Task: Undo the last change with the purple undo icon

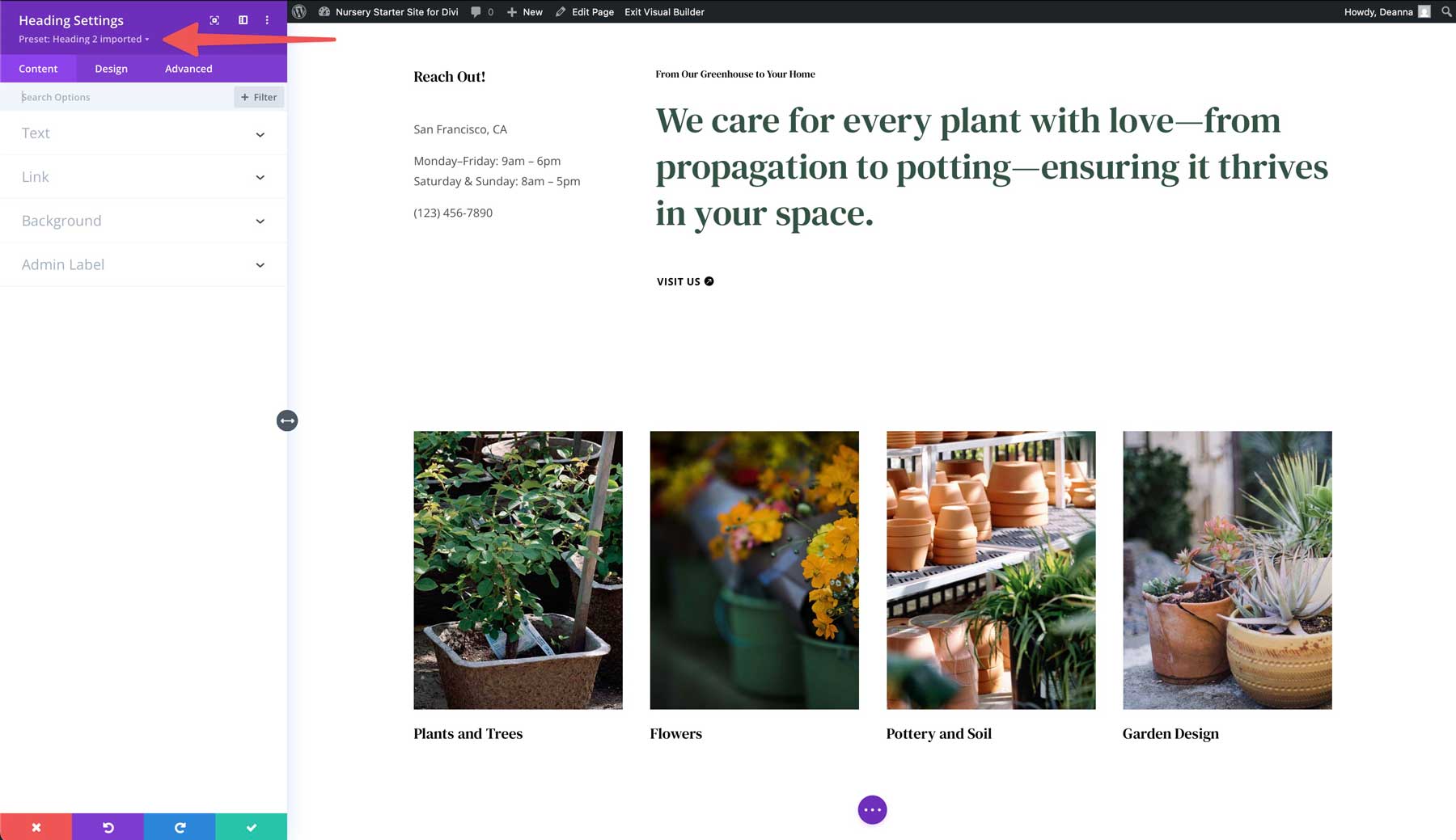Action: tap(108, 826)
